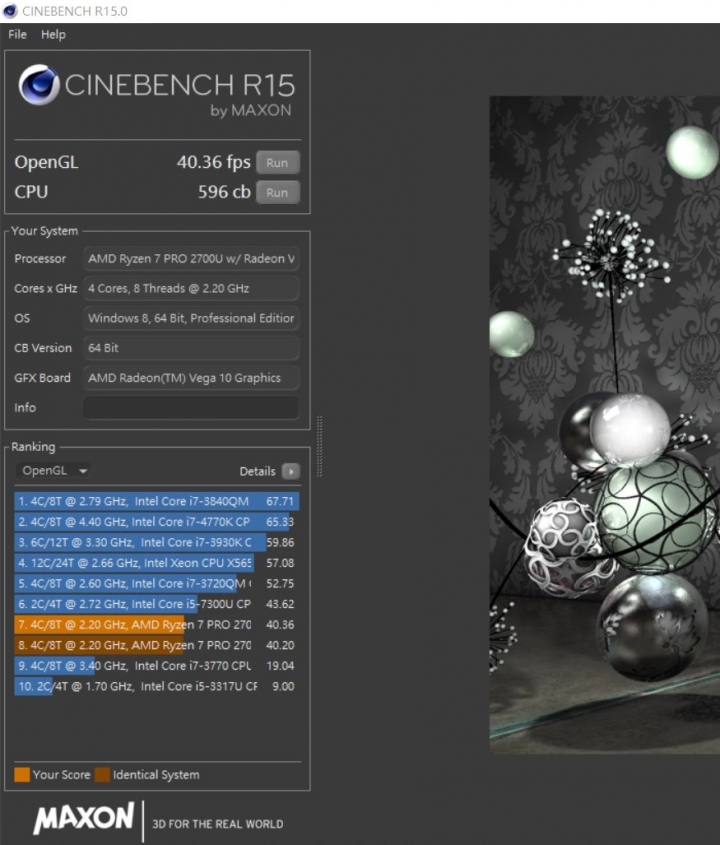Click the MAXON logo at bottom
This screenshot has height=845, width=720.
point(84,818)
